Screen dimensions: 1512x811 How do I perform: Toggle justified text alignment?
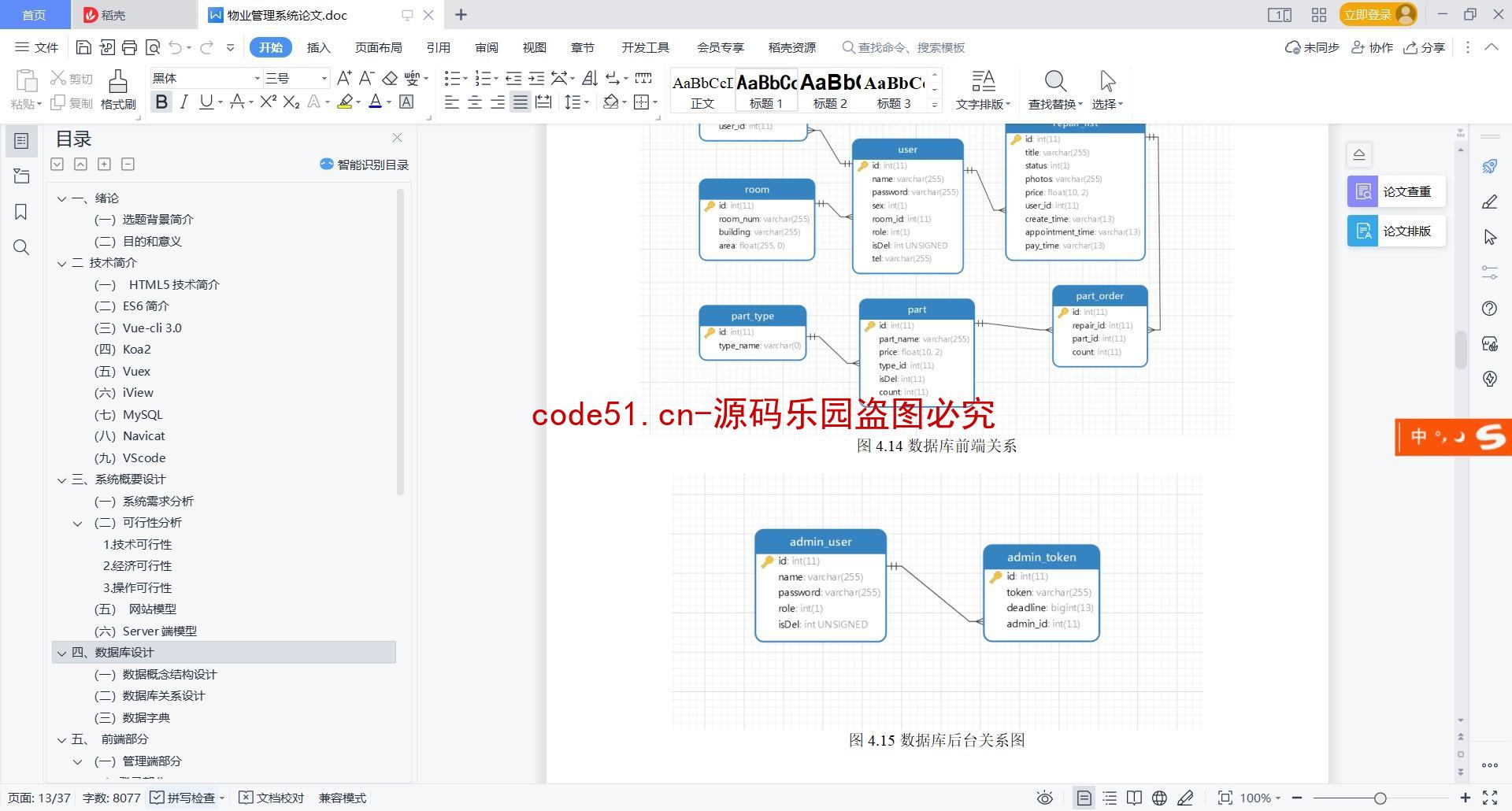(x=521, y=102)
